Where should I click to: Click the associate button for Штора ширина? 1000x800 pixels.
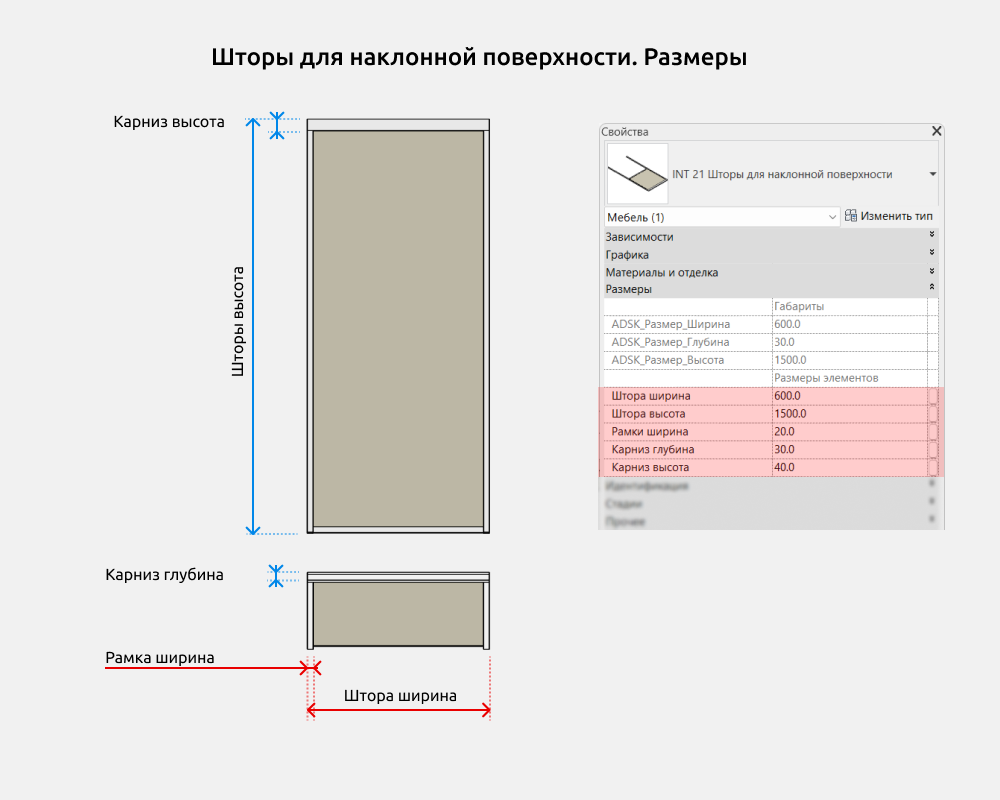(933, 396)
